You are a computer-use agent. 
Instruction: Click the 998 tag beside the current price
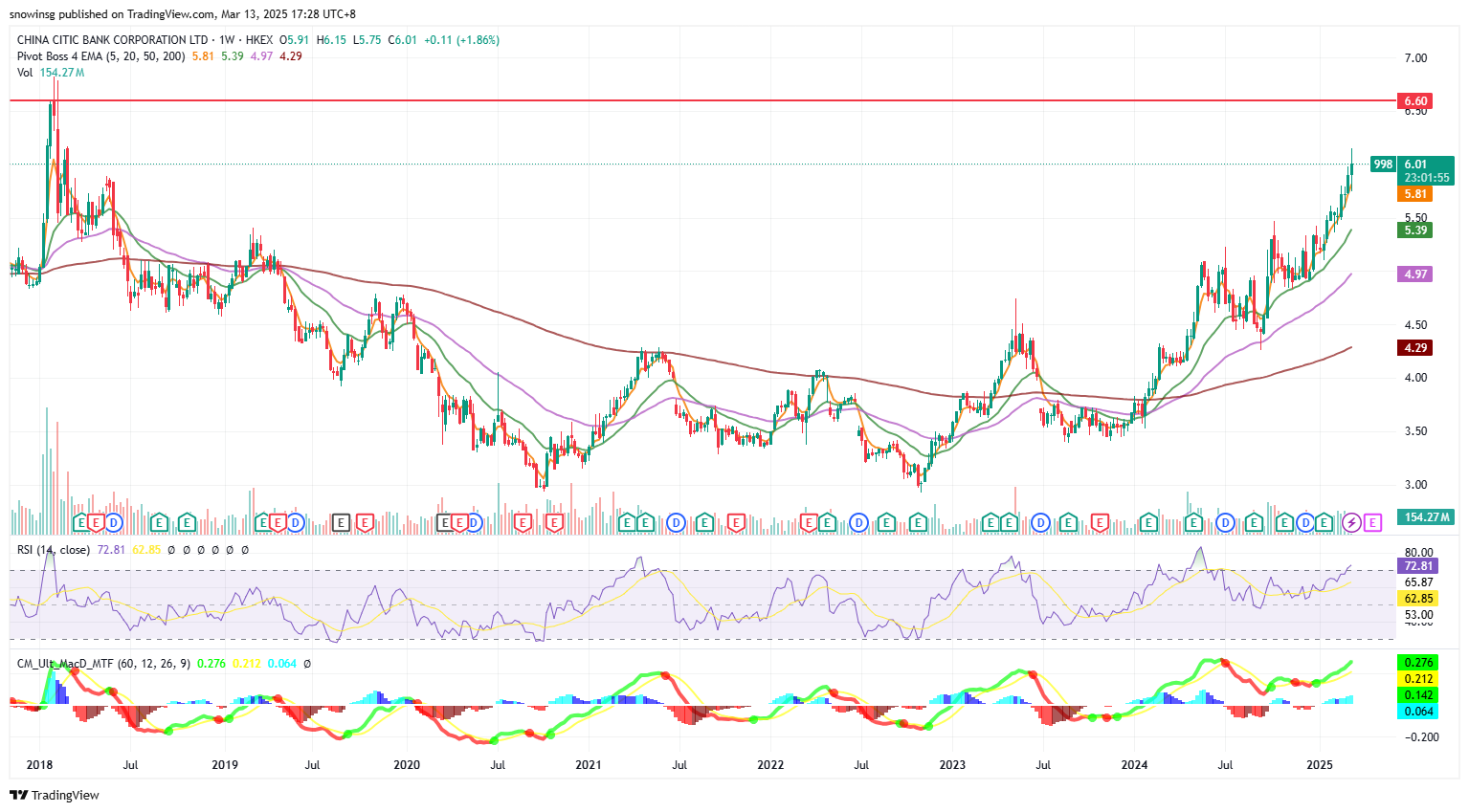(x=1383, y=165)
